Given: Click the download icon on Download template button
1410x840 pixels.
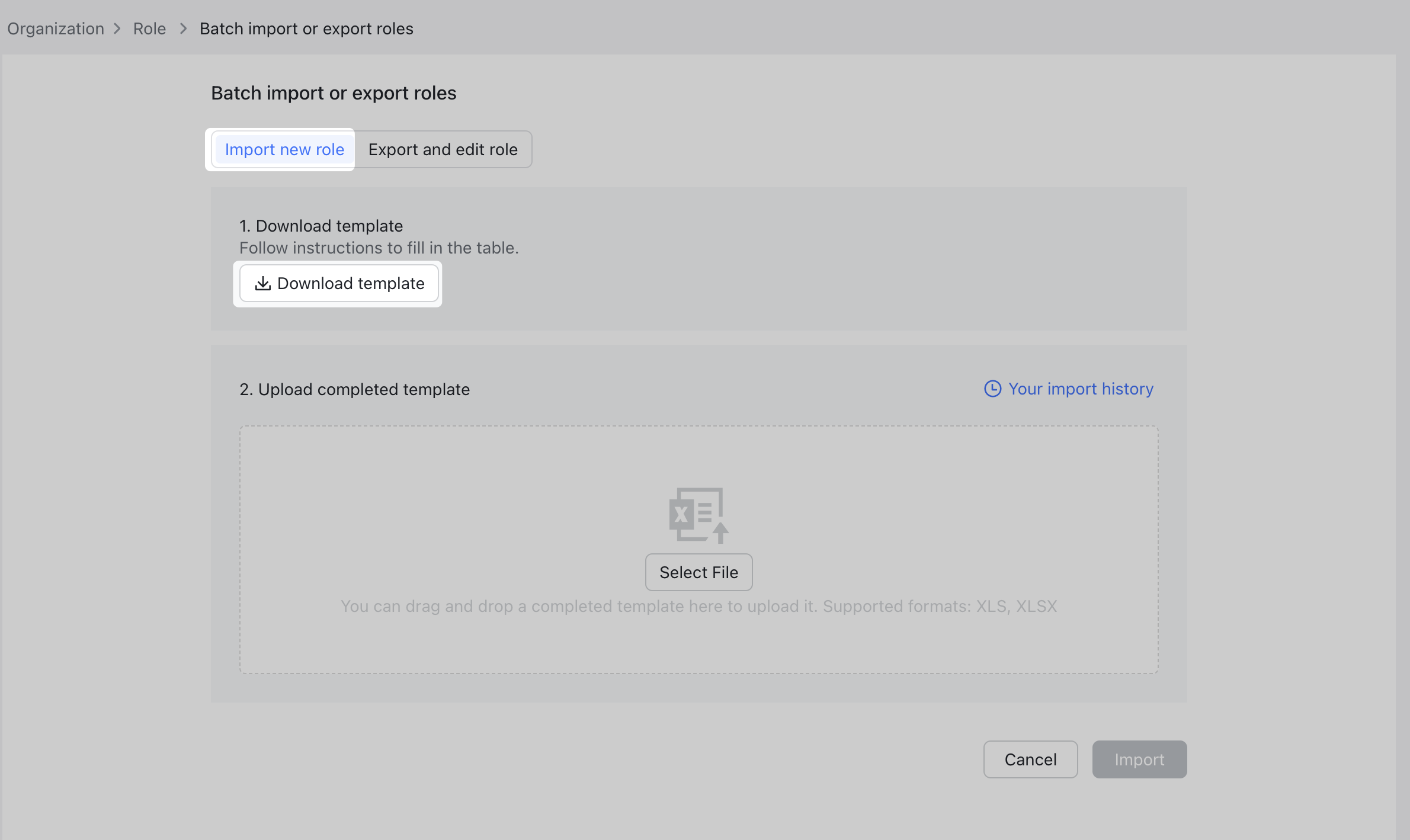Looking at the screenshot, I should 262,283.
